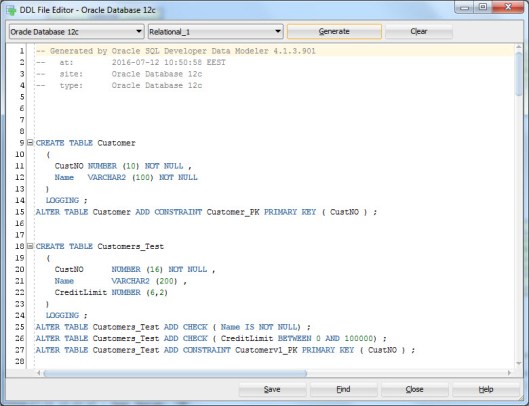
Task: Click the 'Generated by Oracle SQL Developer' comment line
Action: click(x=175, y=51)
